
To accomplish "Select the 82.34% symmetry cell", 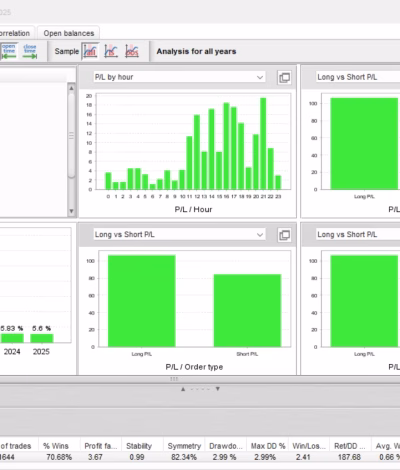I will [x=184, y=457].
